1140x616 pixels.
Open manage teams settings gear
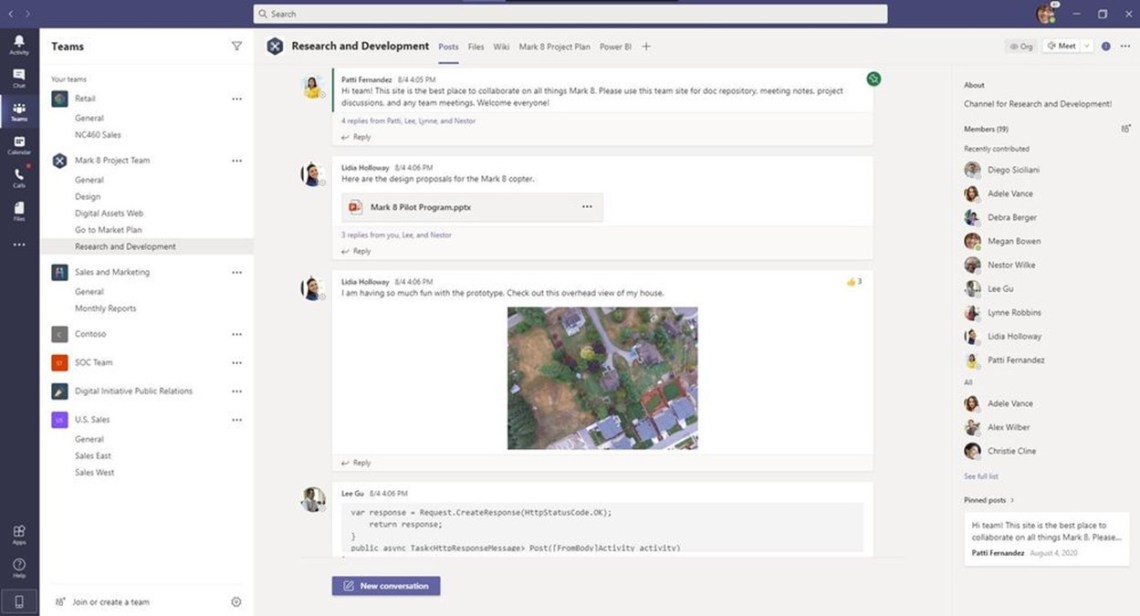(x=236, y=602)
